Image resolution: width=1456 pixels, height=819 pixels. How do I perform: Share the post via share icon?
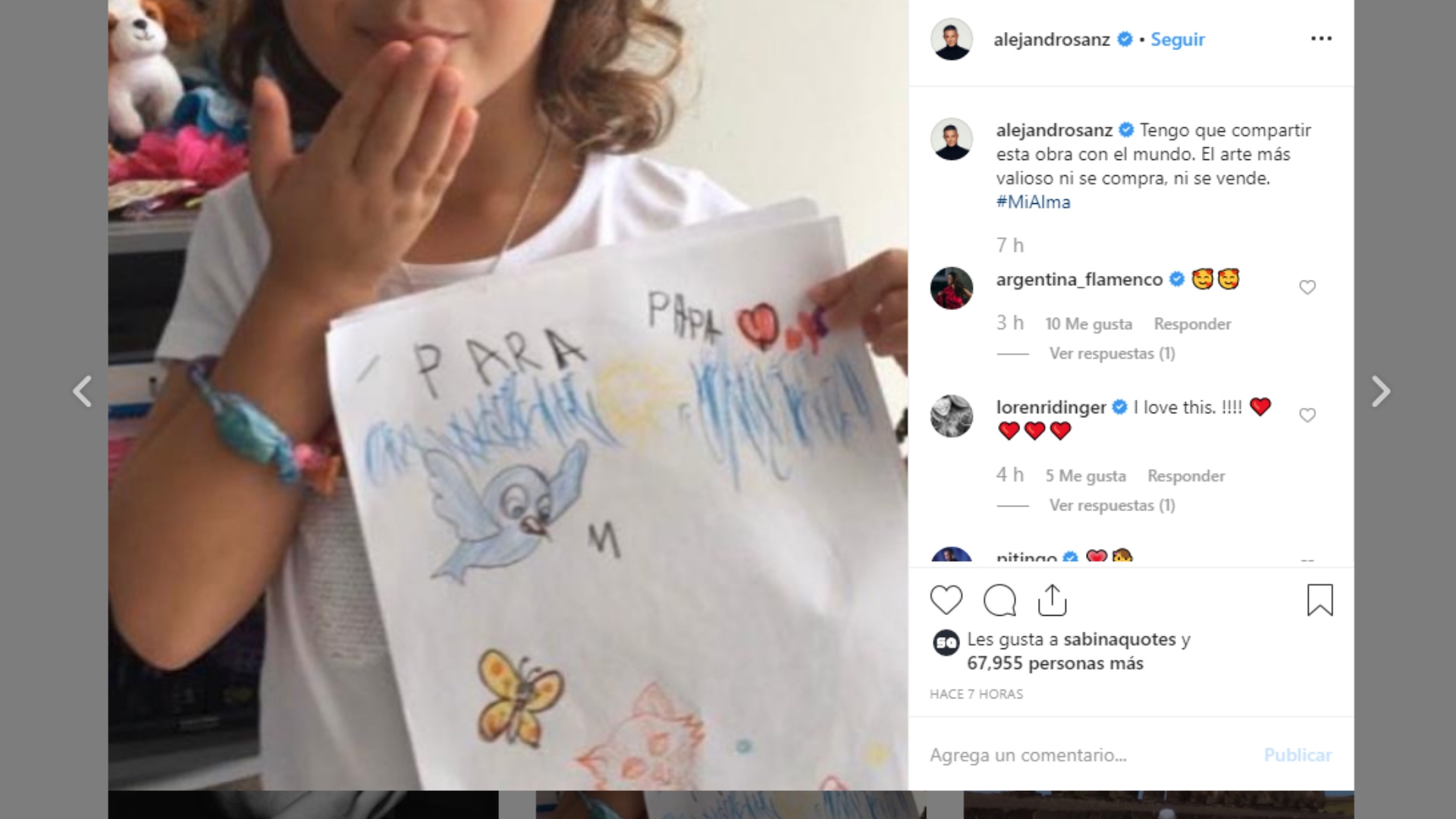coord(1052,600)
